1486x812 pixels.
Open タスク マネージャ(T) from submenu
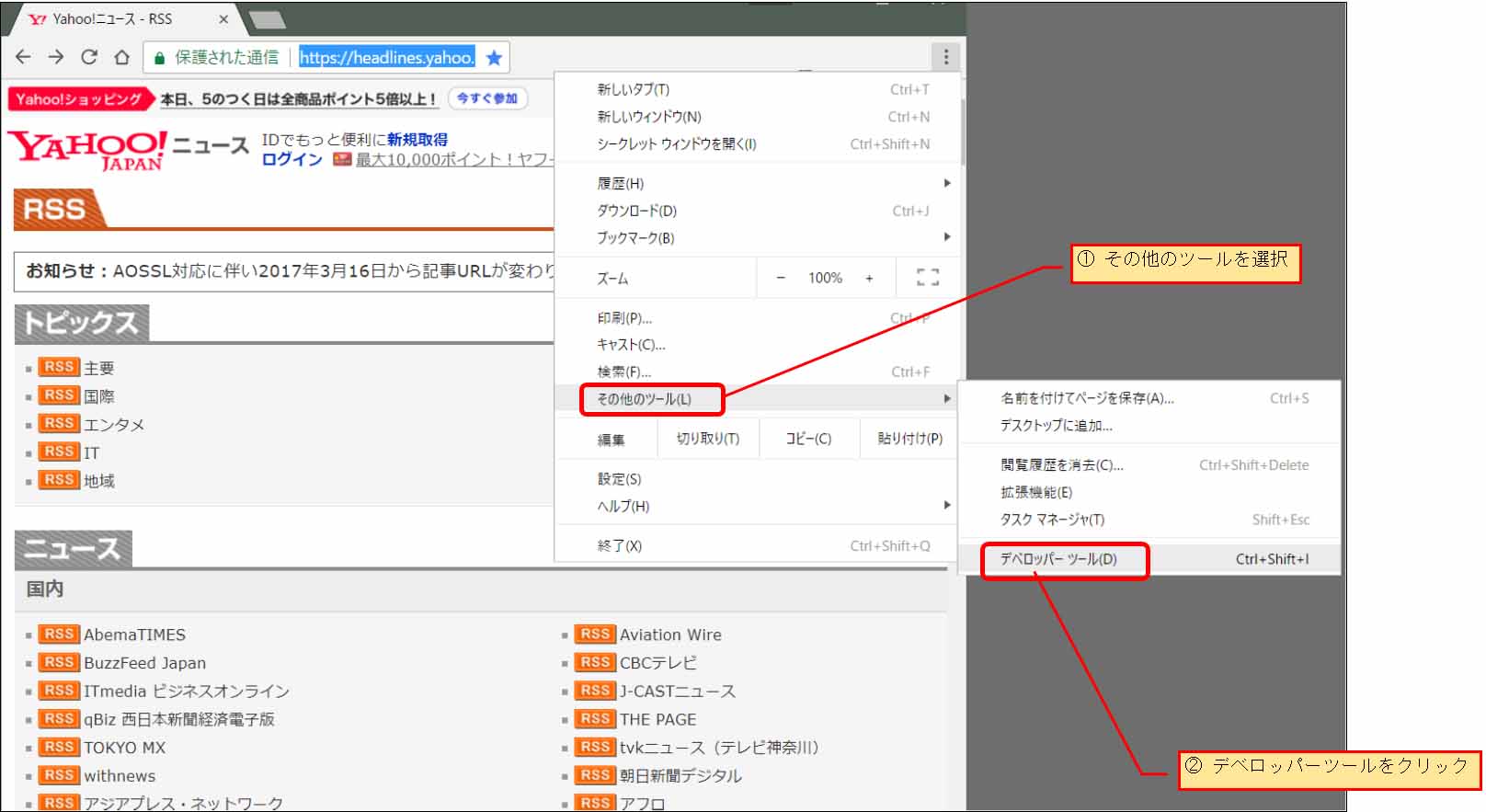pos(1149,520)
